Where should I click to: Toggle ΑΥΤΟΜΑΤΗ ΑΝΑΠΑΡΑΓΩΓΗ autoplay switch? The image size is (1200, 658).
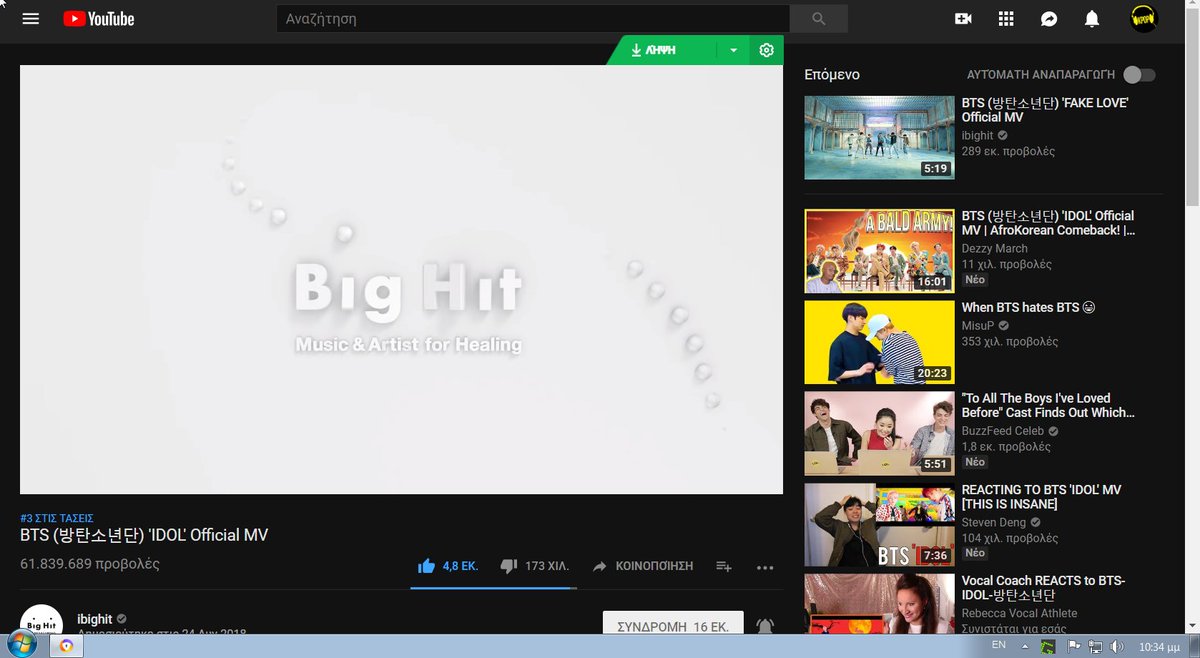tap(1138, 75)
